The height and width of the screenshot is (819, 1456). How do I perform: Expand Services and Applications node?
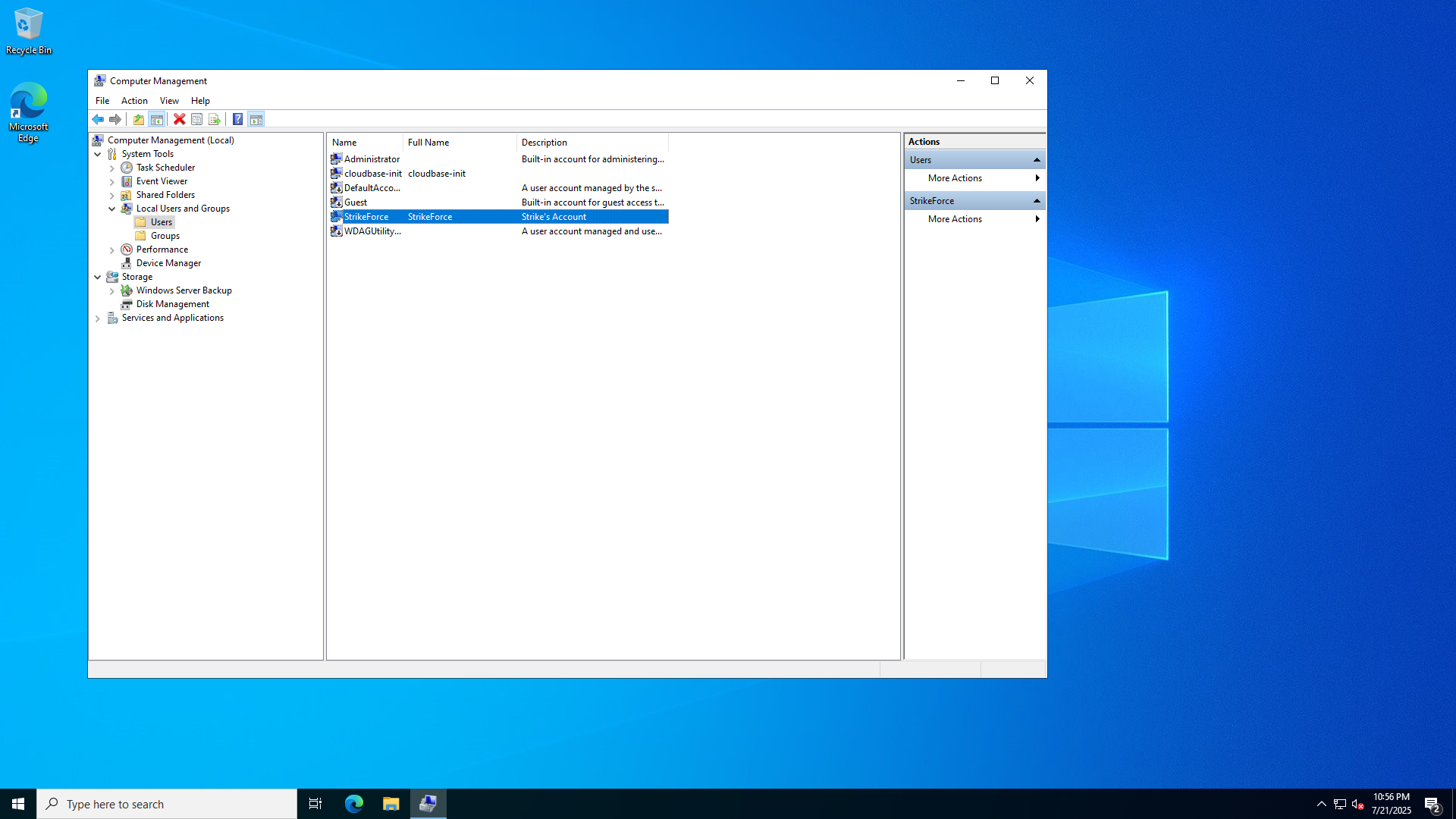pos(98,318)
